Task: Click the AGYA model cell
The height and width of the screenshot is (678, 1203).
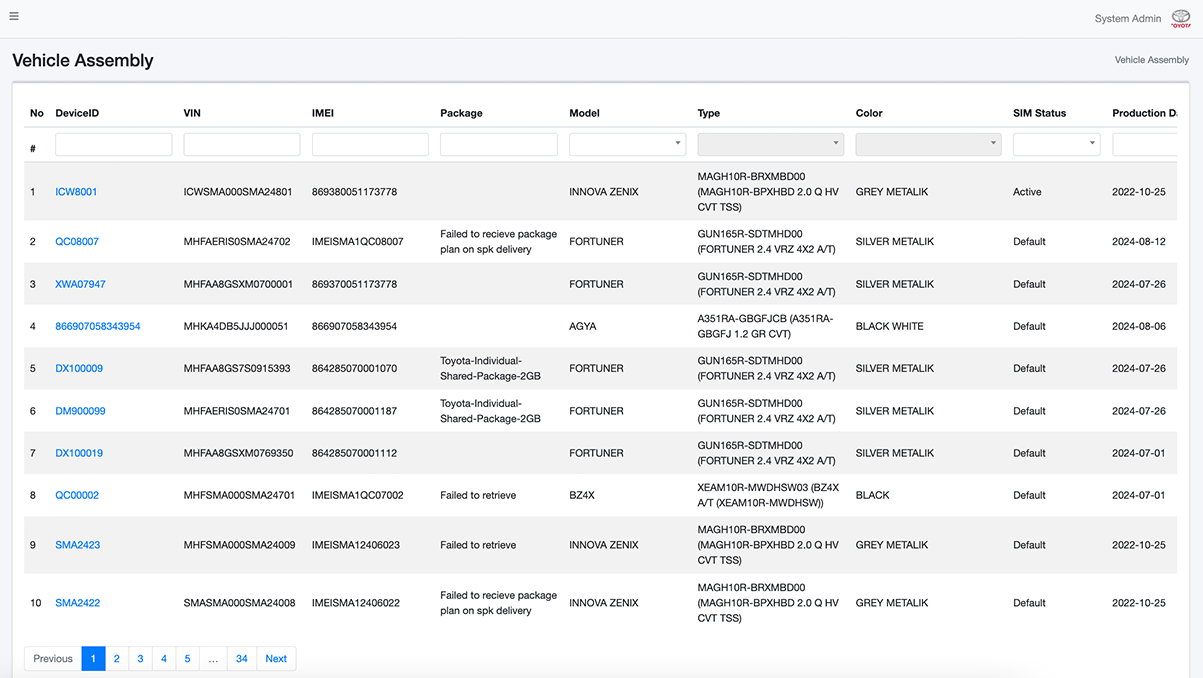Action: [582, 326]
